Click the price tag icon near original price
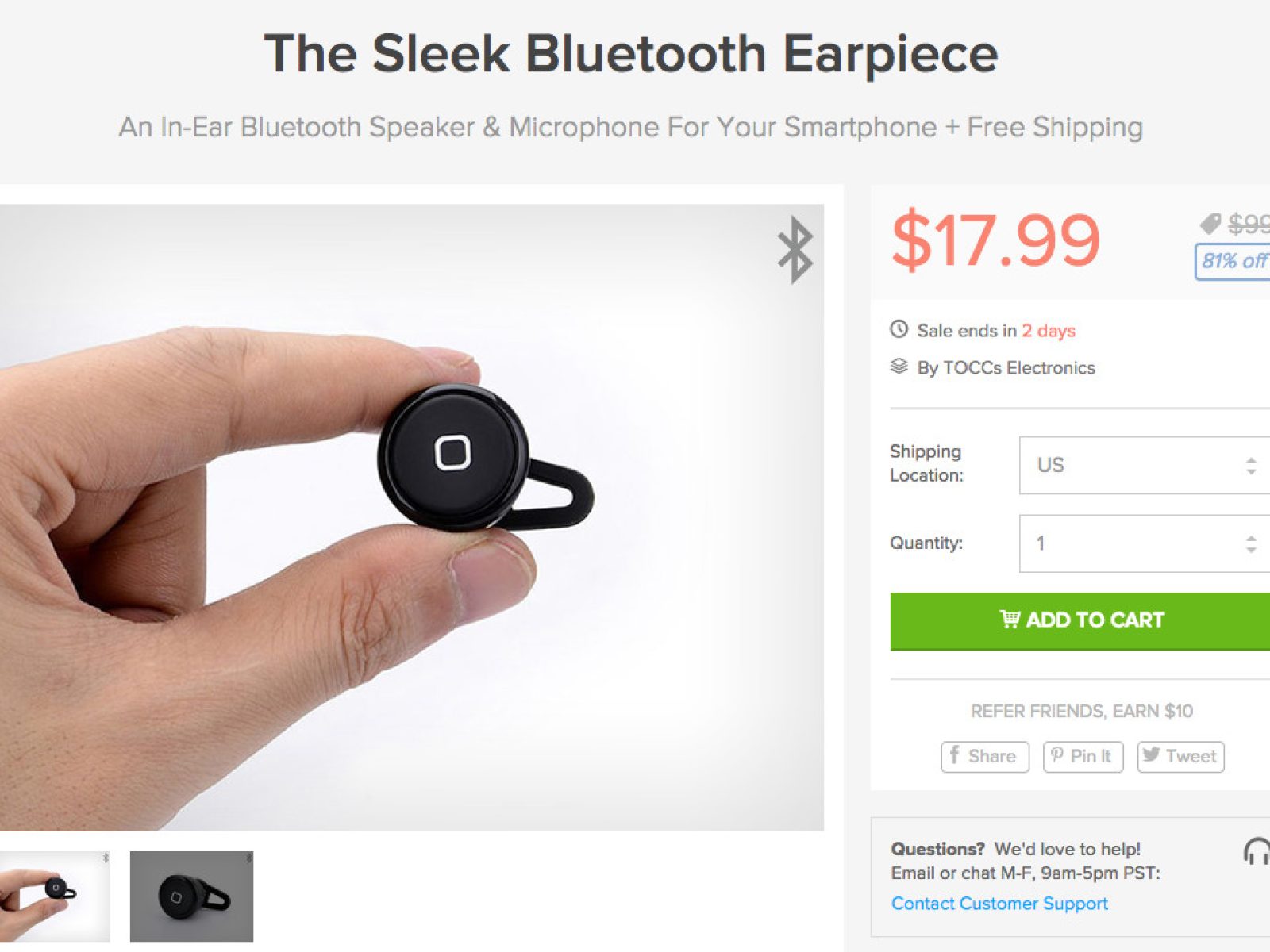This screenshot has height=952, width=1270. (1210, 225)
